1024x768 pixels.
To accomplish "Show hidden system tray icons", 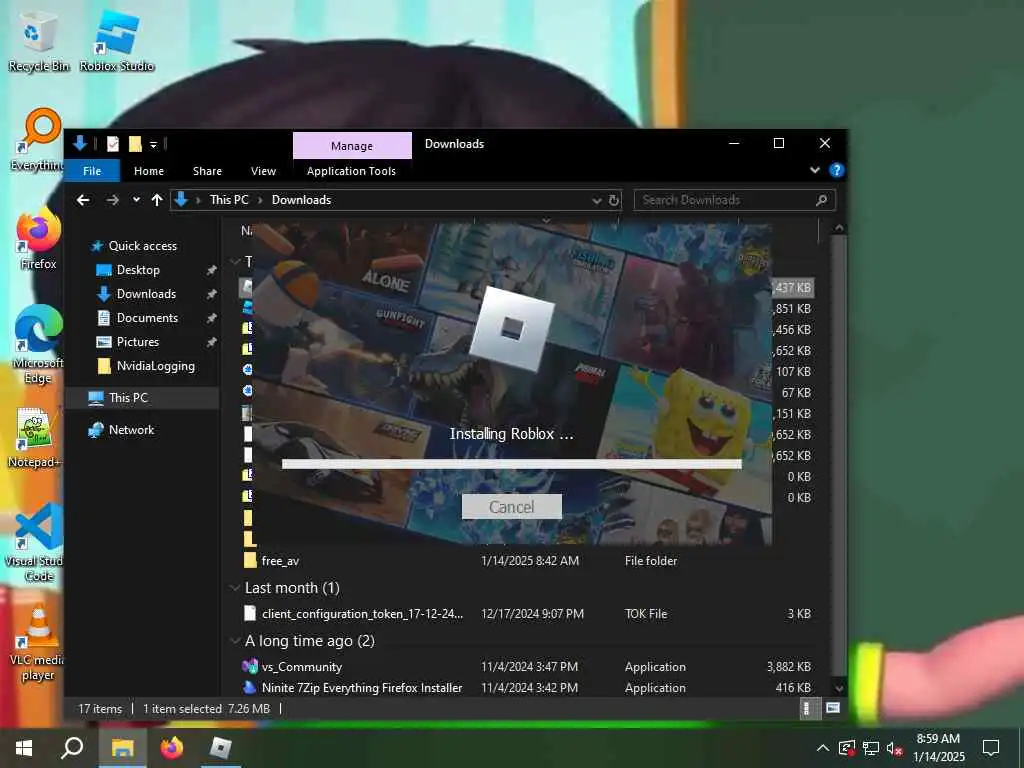I will (822, 748).
